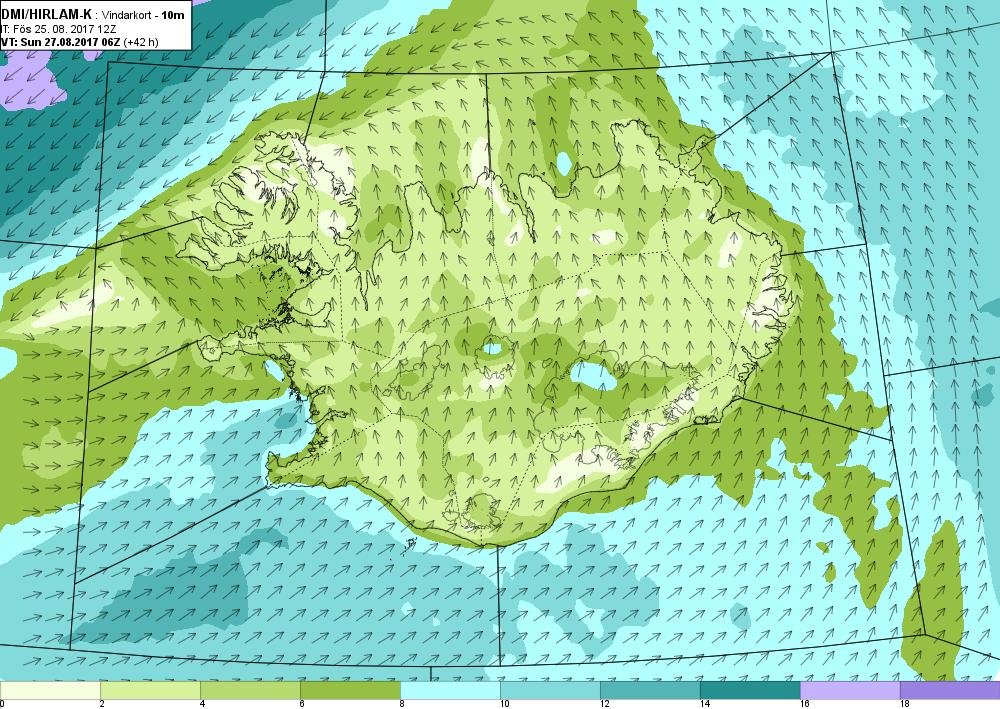Screen dimensions: 1000x709
Task: Click the legend value '4'
Action: 202,704
